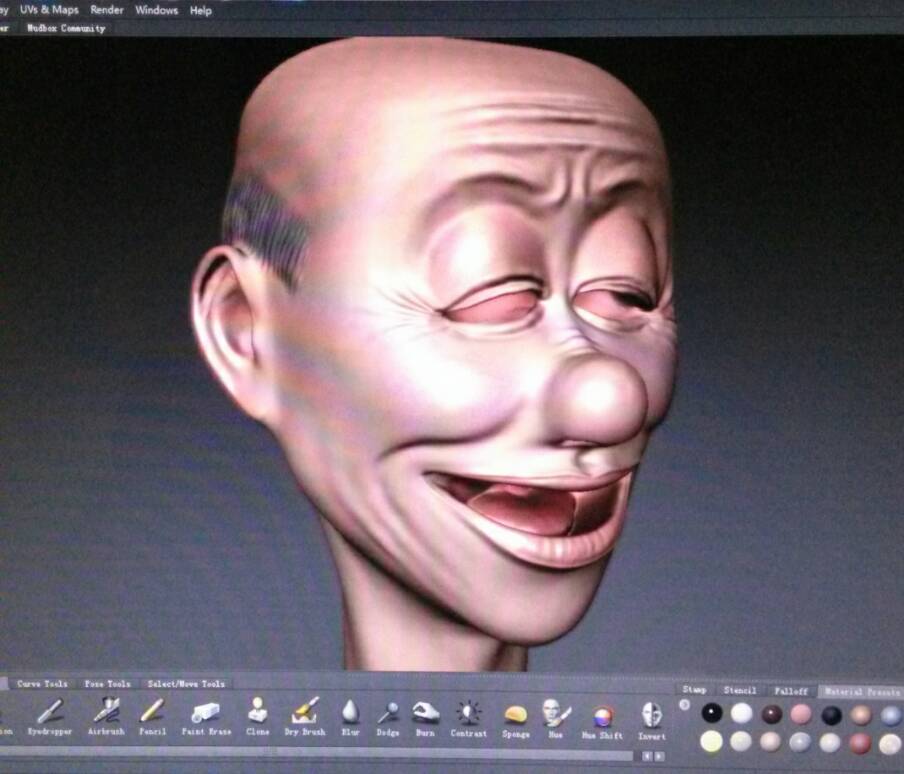Pick the Burn hand tool

(x=425, y=719)
